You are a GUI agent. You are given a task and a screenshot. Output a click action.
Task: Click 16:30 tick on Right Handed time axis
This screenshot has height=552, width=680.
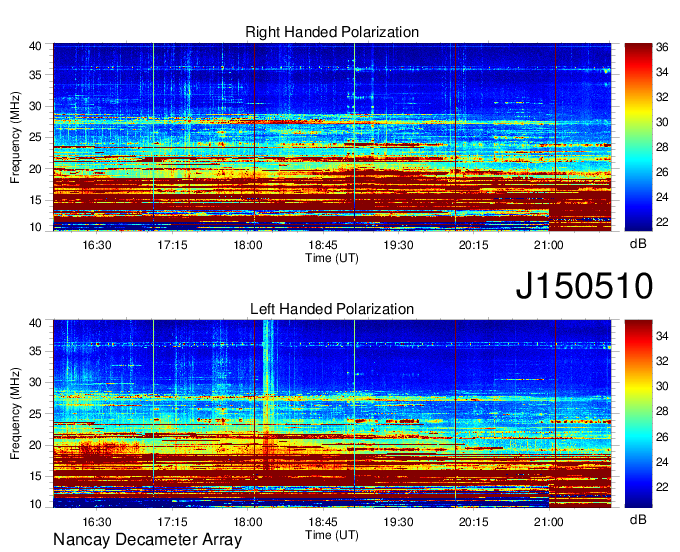pyautogui.click(x=97, y=245)
